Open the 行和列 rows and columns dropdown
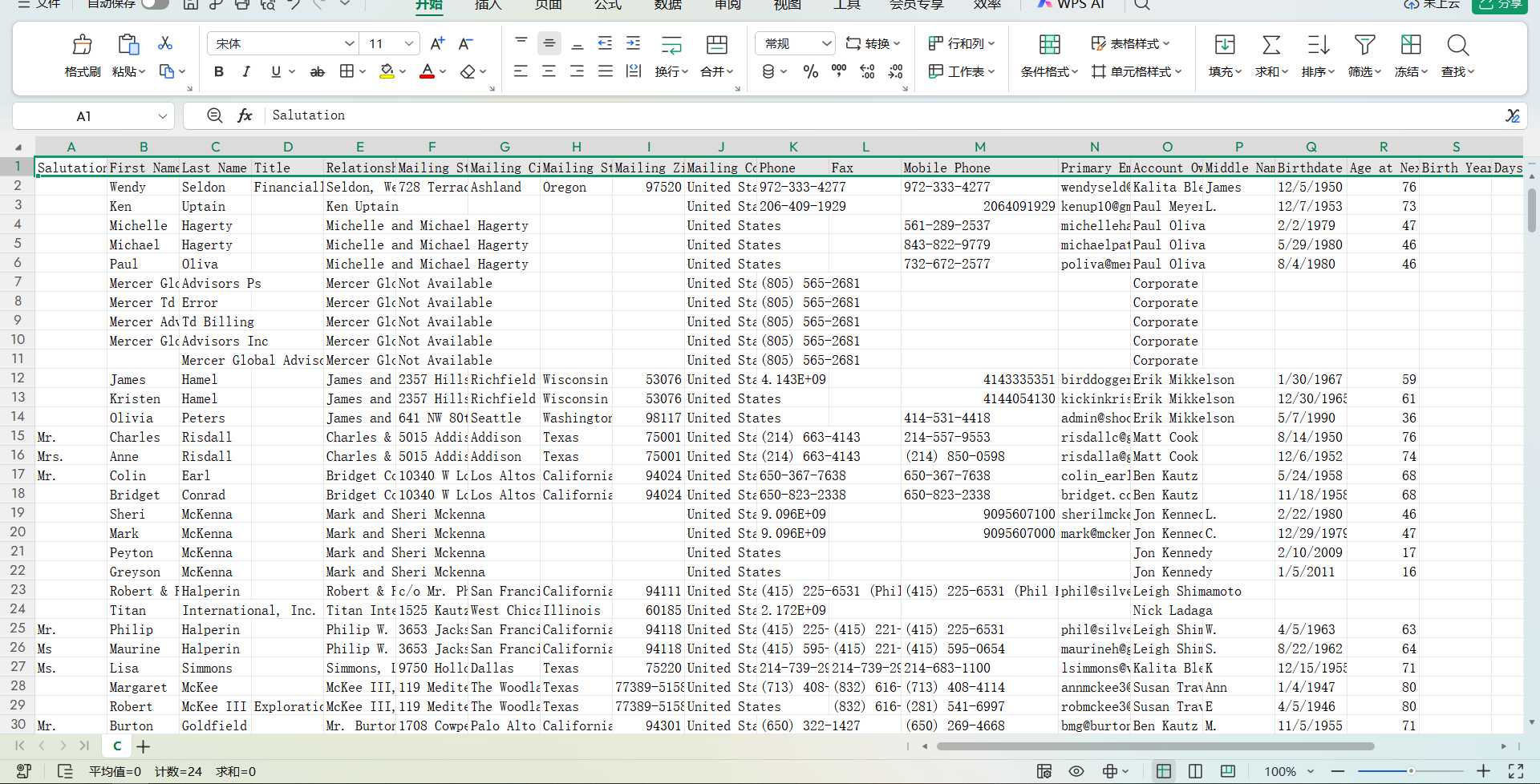 tap(961, 43)
